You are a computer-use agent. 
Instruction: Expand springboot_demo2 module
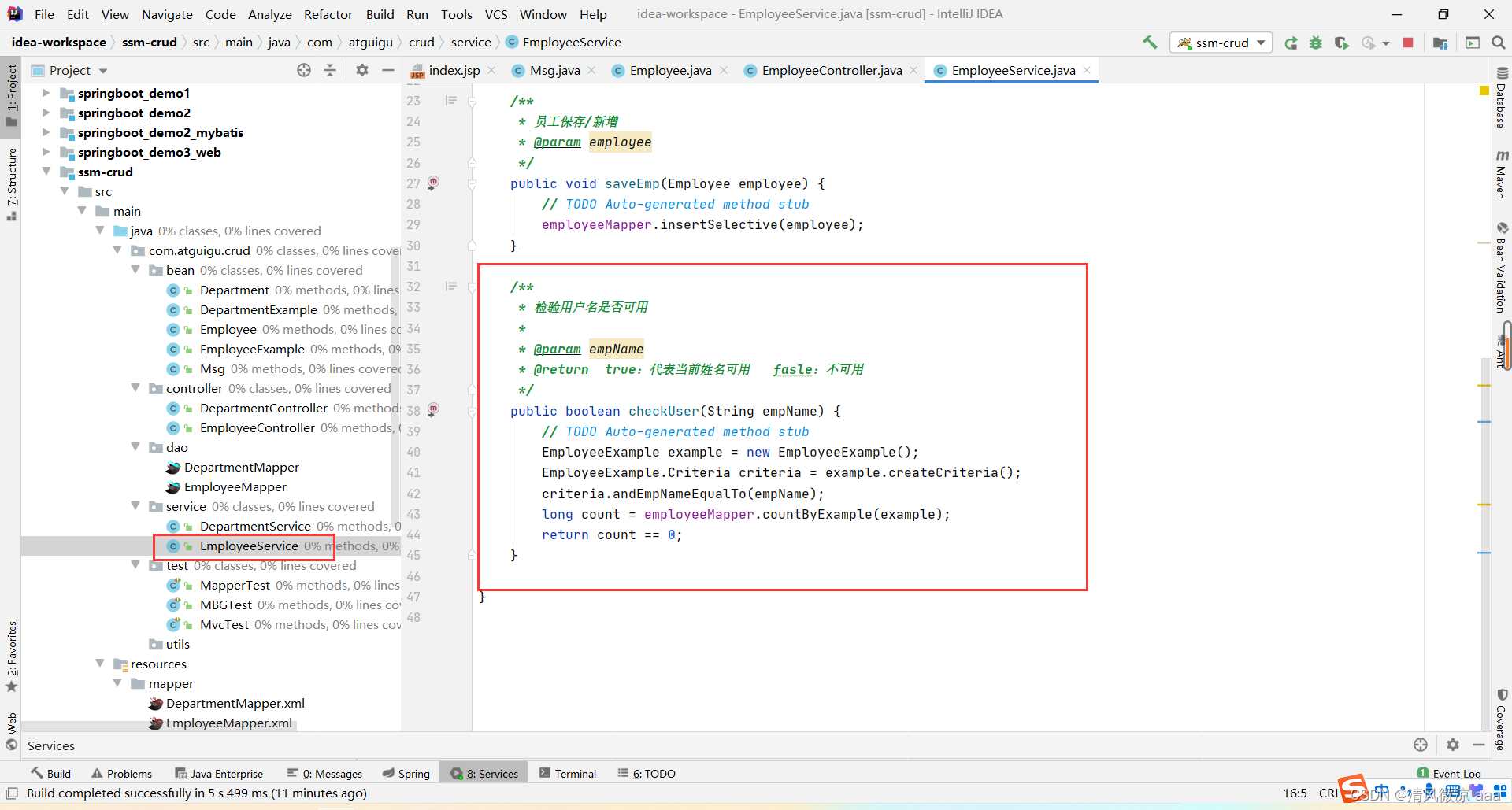(x=46, y=113)
